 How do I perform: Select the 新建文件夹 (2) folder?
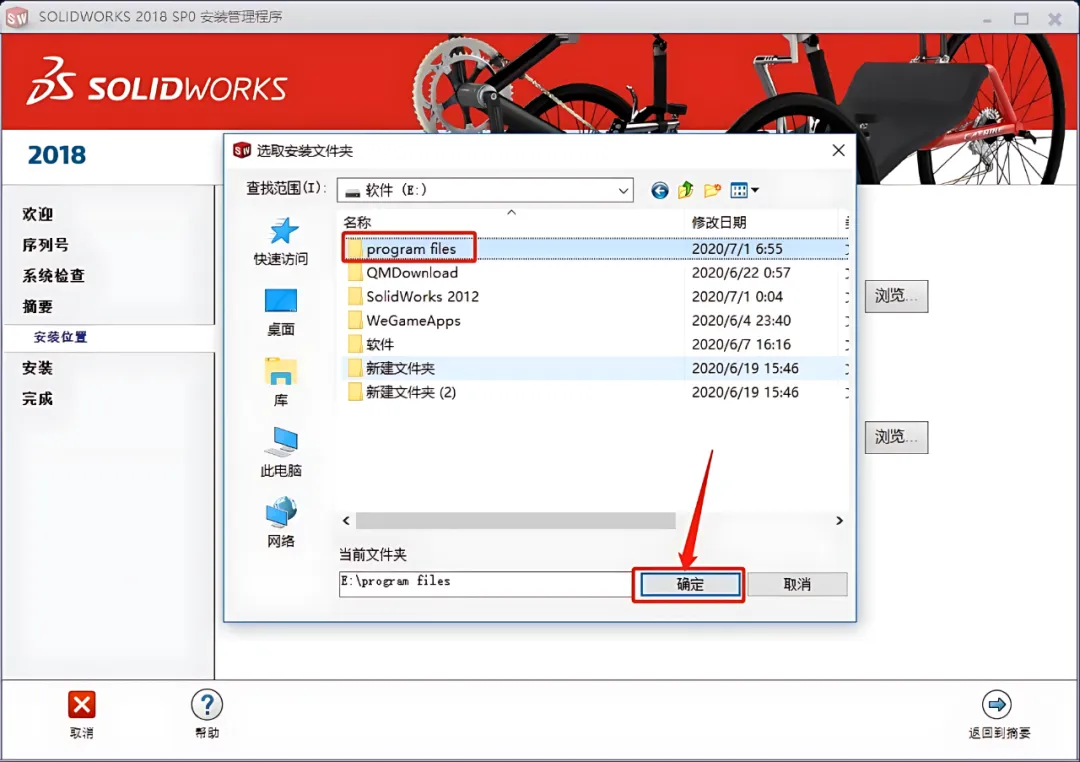411,393
